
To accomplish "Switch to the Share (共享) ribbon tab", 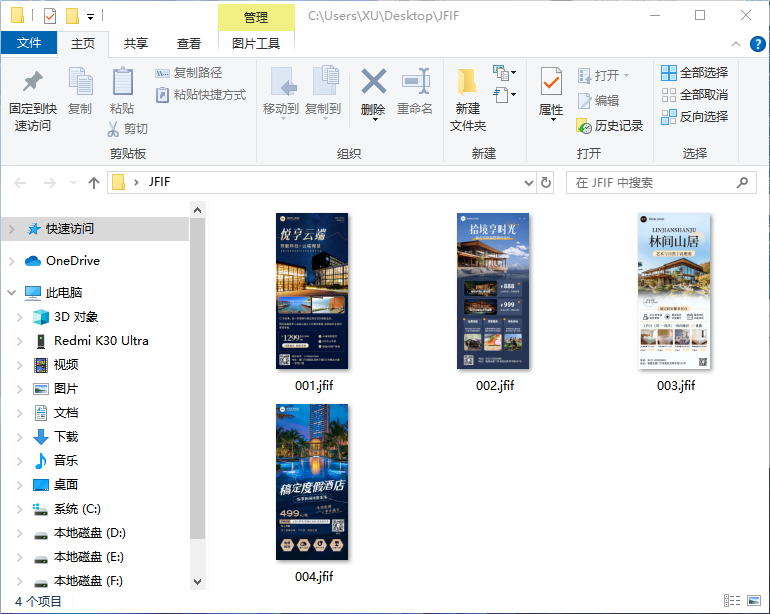I will [x=136, y=43].
